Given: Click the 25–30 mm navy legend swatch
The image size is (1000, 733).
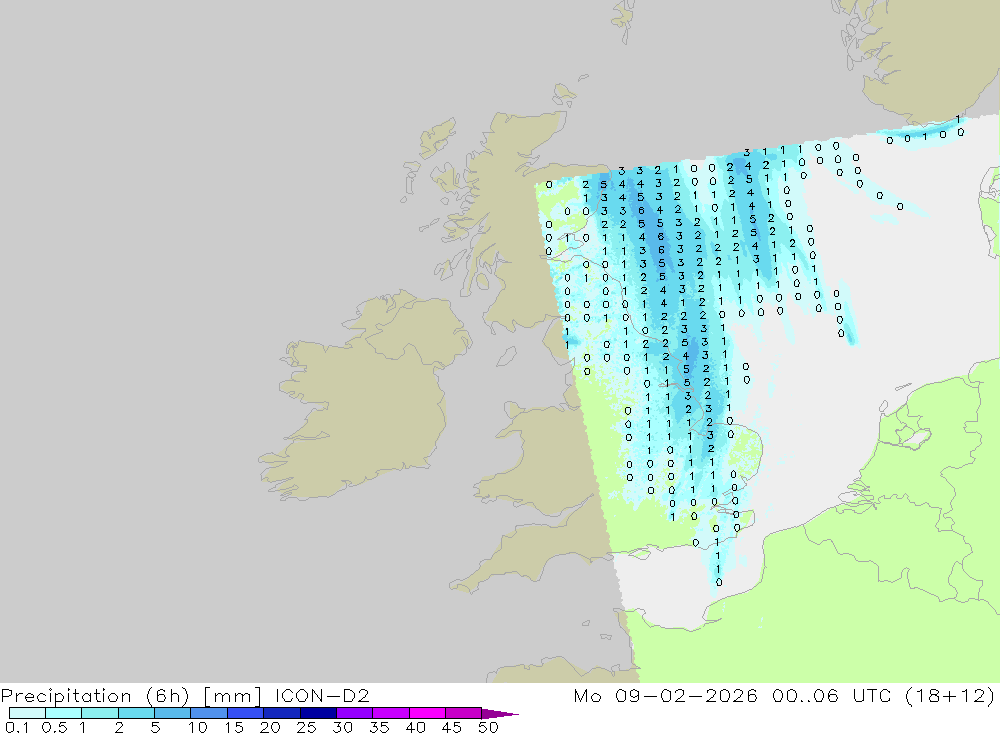Looking at the screenshot, I should 318,713.
